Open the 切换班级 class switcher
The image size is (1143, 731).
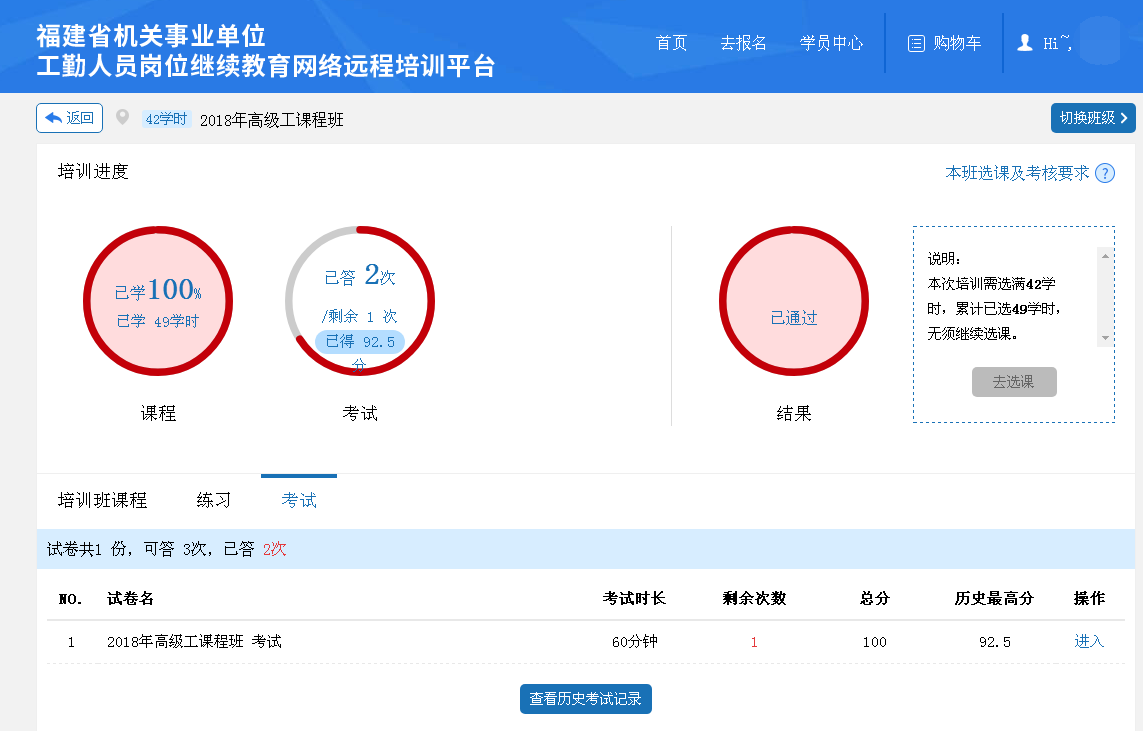pos(1093,118)
